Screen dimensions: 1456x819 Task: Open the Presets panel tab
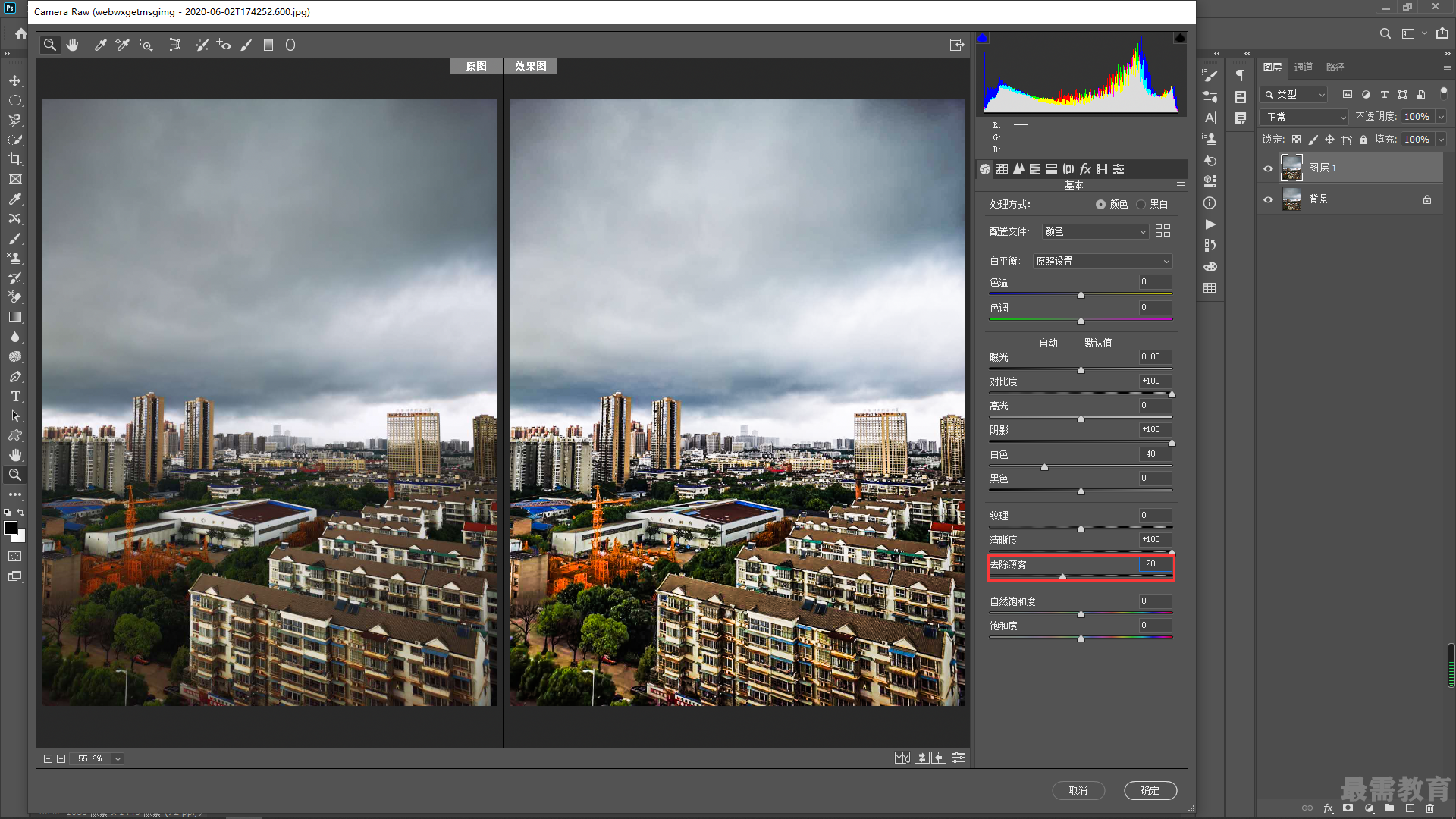(x=1119, y=169)
